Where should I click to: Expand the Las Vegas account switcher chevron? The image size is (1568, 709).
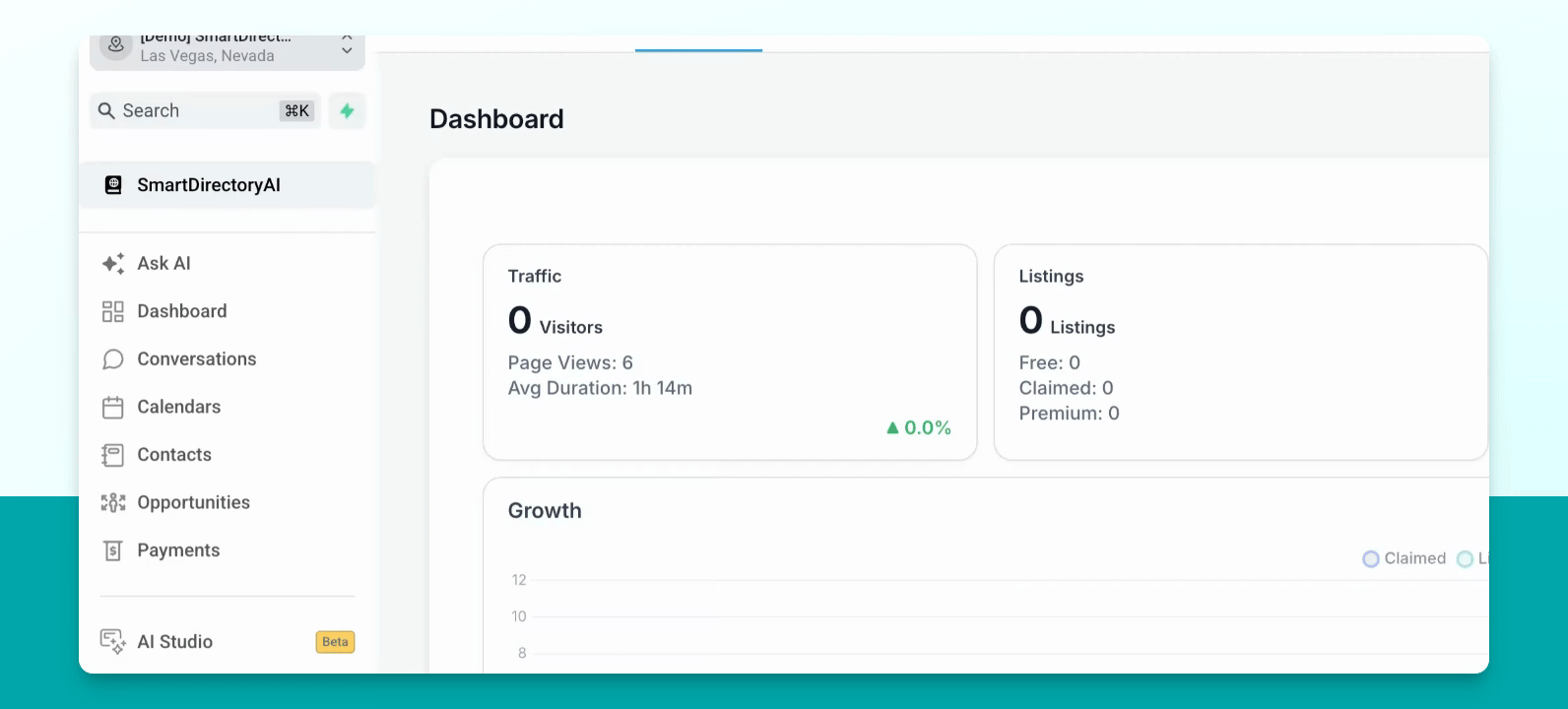[347, 44]
